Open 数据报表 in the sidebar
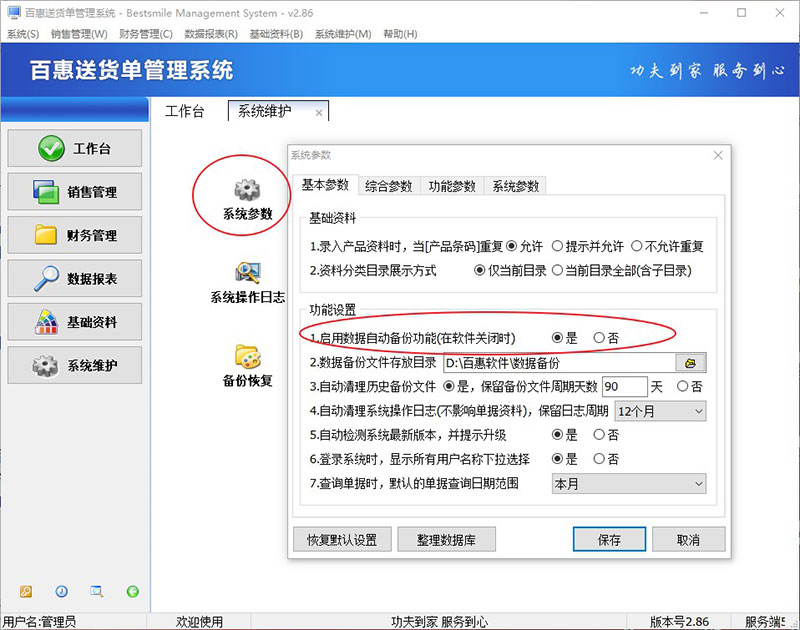Image resolution: width=800 pixels, height=630 pixels. click(74, 278)
